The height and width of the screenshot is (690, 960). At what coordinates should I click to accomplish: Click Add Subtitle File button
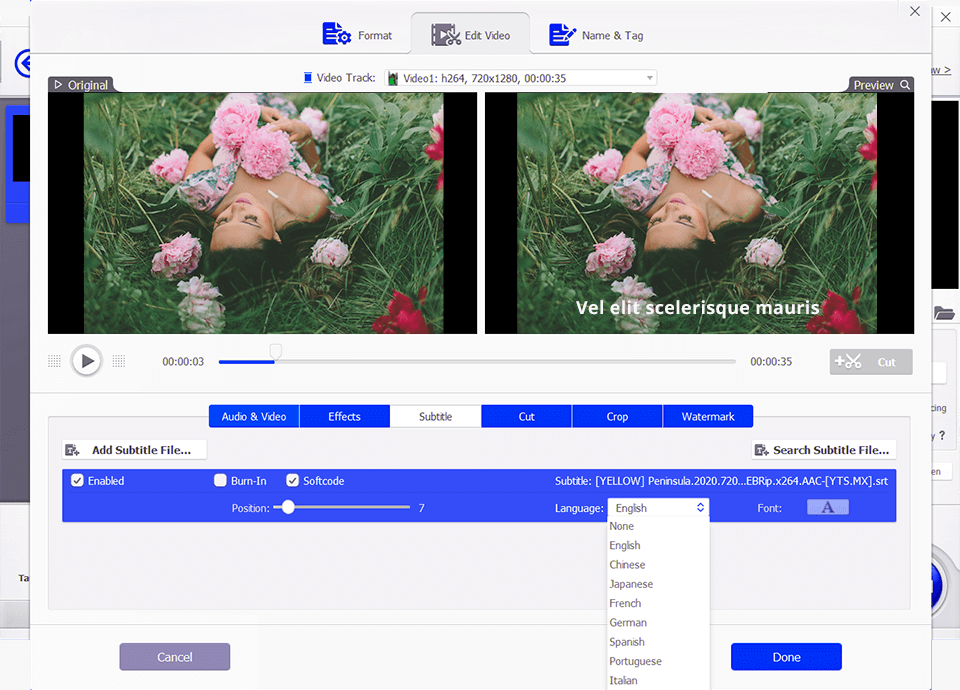click(x=134, y=450)
